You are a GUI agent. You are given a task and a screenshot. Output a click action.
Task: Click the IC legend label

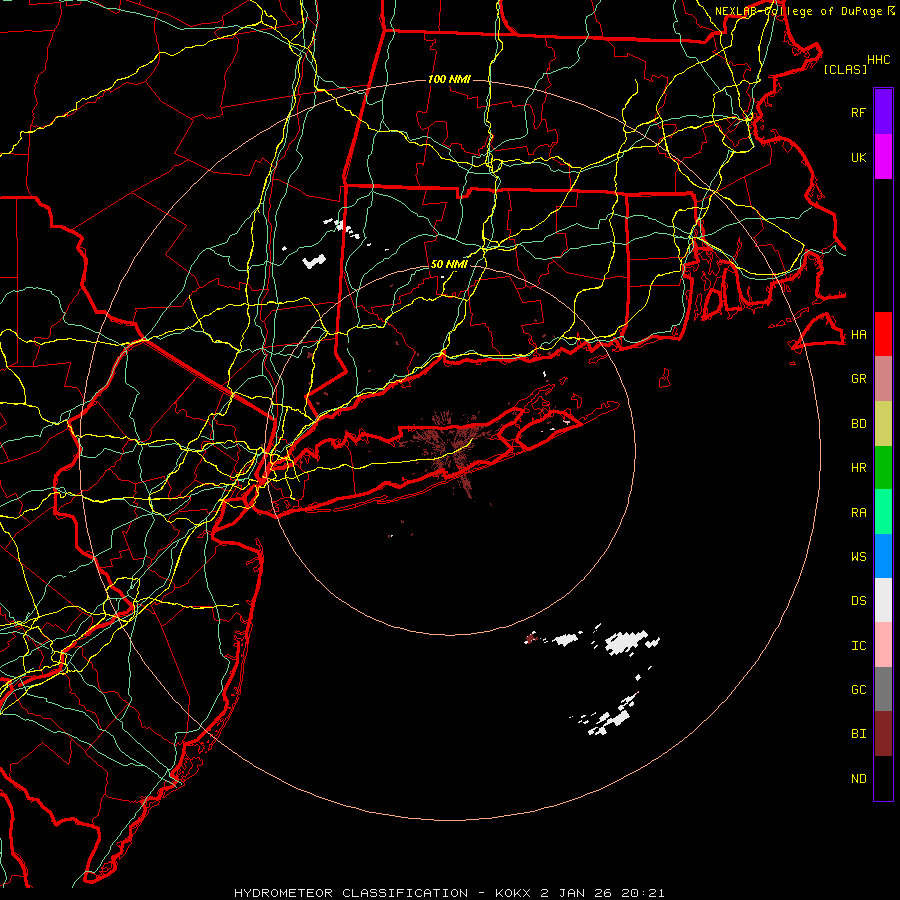858,646
